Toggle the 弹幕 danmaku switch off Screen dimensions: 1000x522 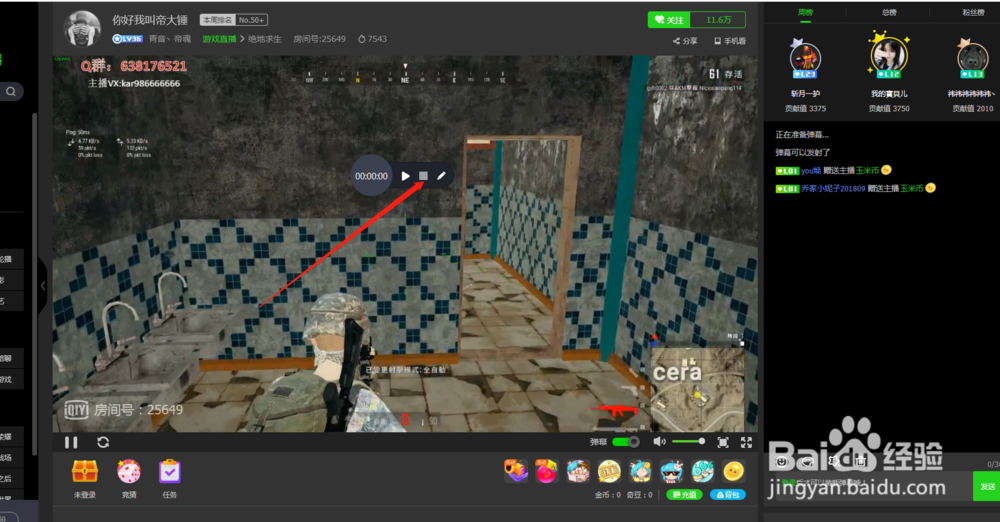click(626, 442)
